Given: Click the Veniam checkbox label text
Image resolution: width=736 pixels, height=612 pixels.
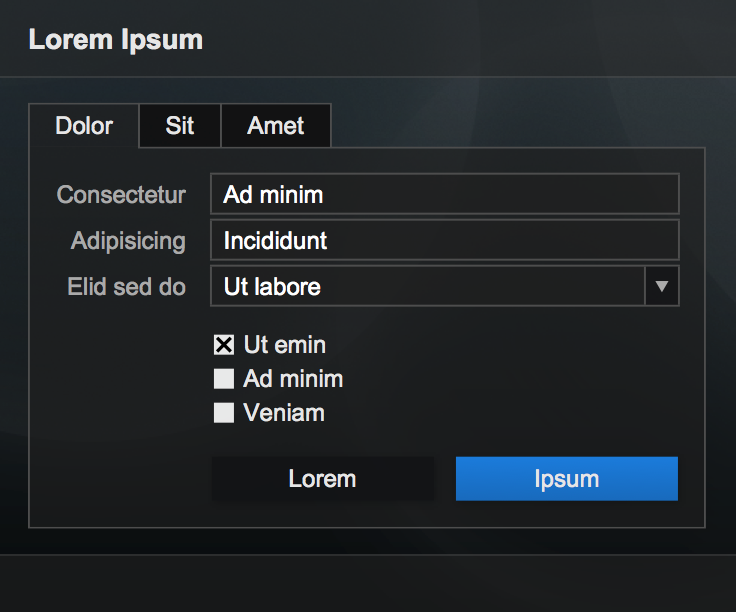Looking at the screenshot, I should coord(284,413).
